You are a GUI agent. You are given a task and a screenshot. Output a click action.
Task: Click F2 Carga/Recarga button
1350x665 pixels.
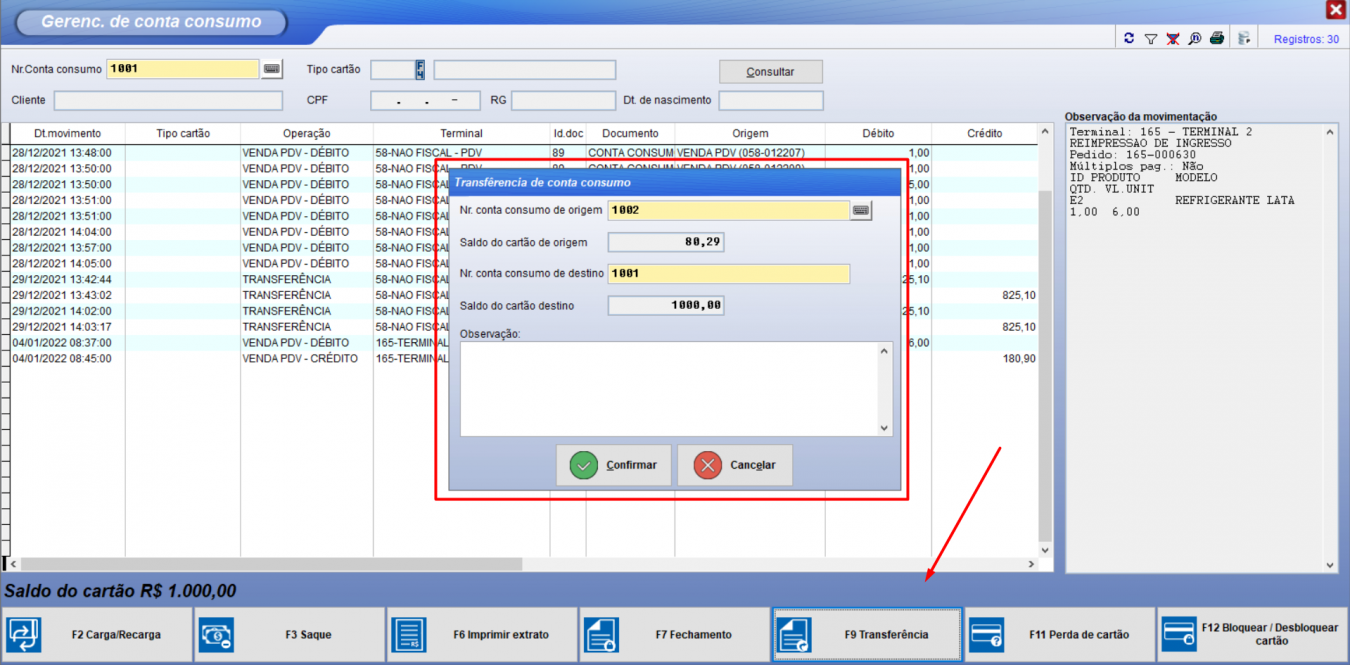96,634
